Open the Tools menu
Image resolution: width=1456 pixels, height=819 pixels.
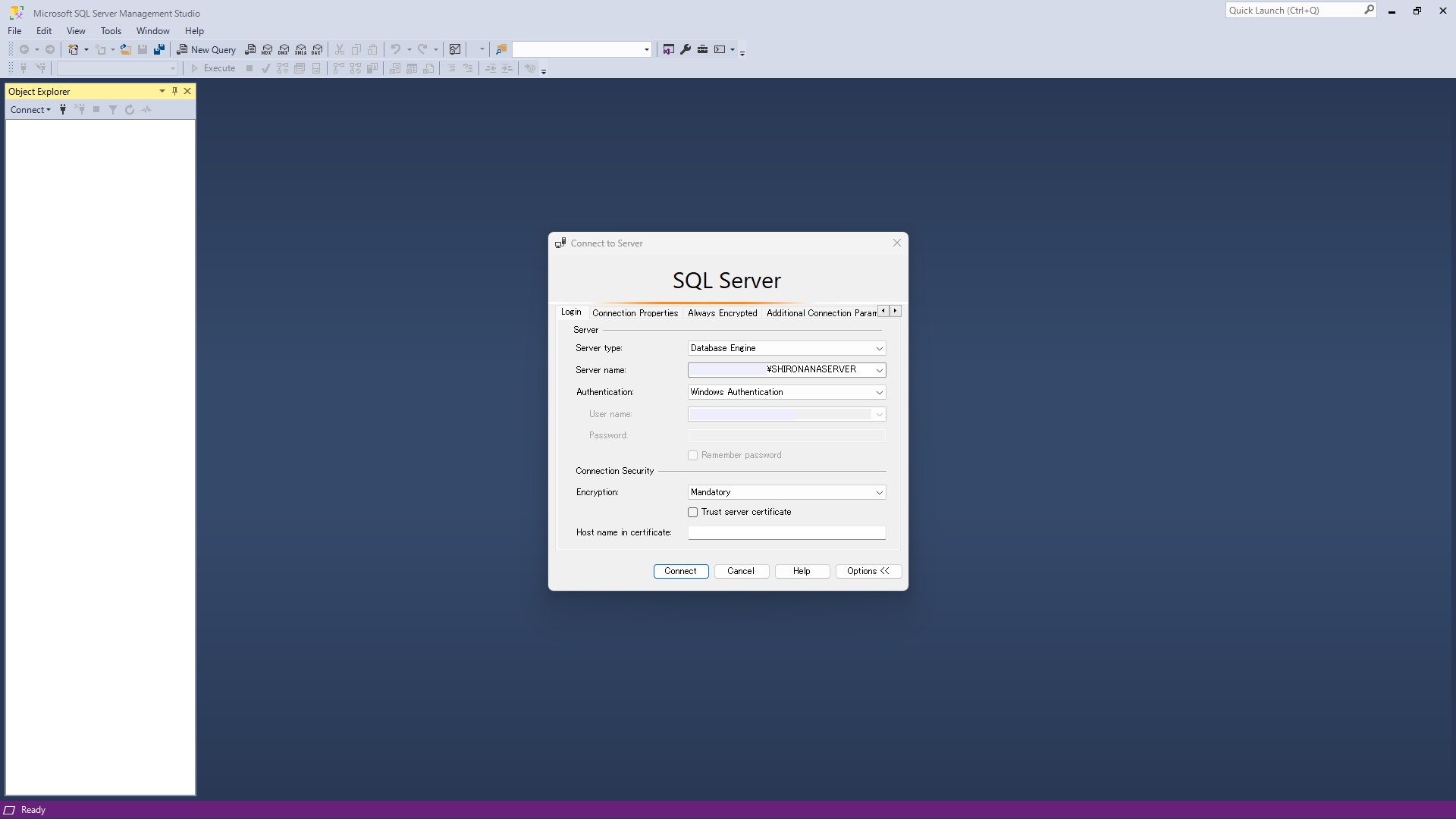pos(111,31)
